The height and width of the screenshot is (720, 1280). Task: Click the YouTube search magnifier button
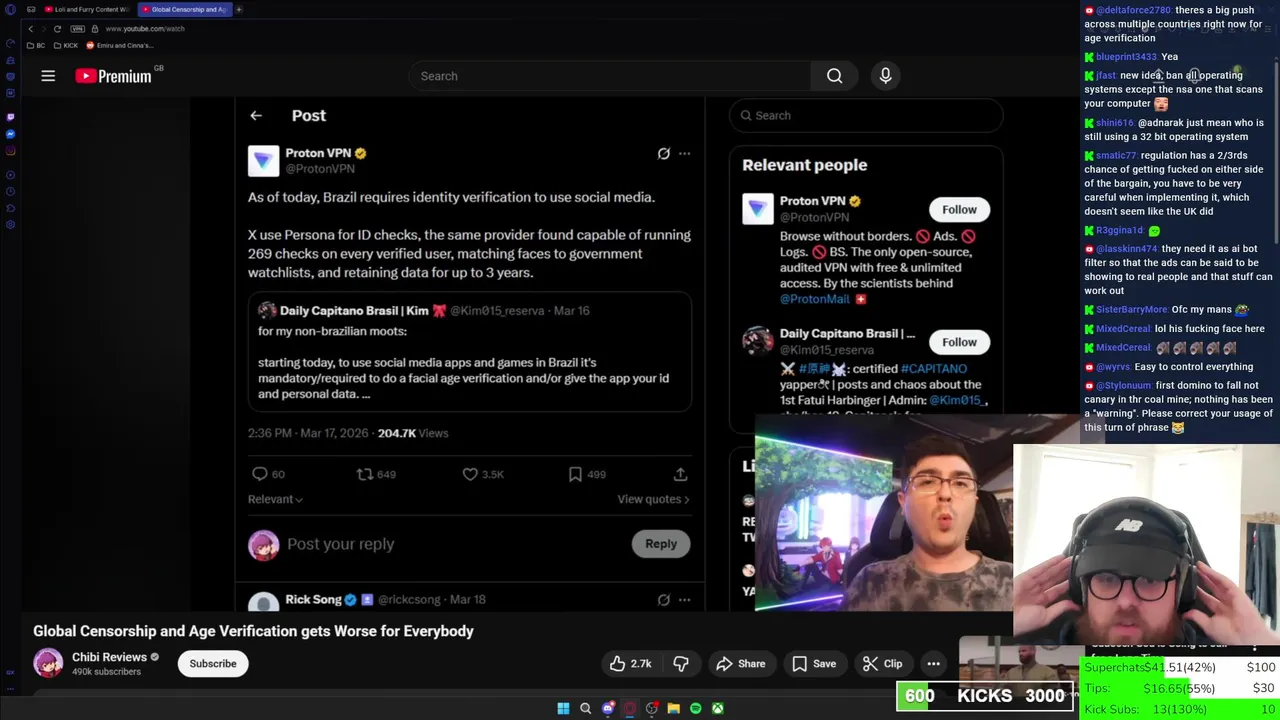coord(834,76)
